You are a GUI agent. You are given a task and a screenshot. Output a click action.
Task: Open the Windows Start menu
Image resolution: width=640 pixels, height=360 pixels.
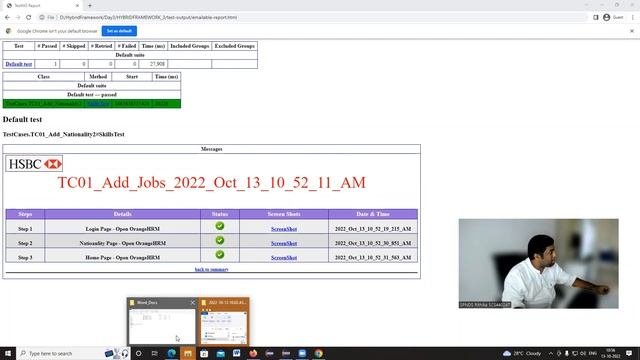(8, 353)
